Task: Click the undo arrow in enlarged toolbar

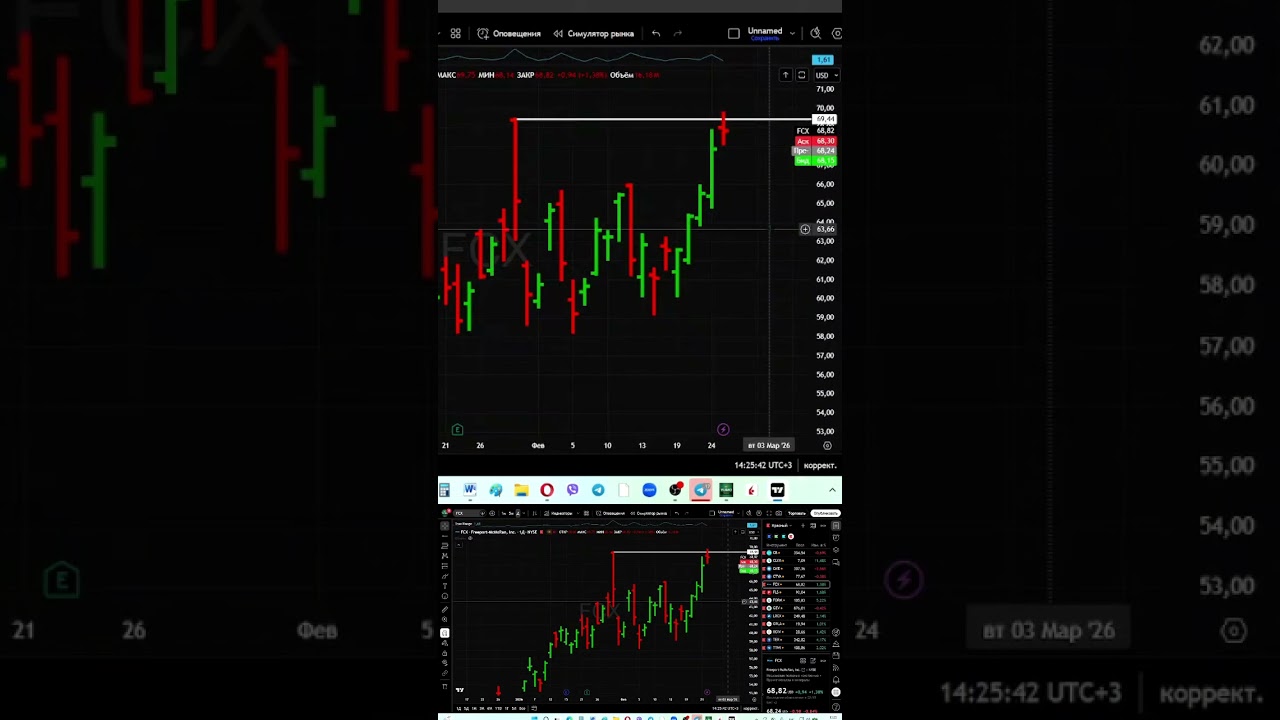Action: pos(656,33)
